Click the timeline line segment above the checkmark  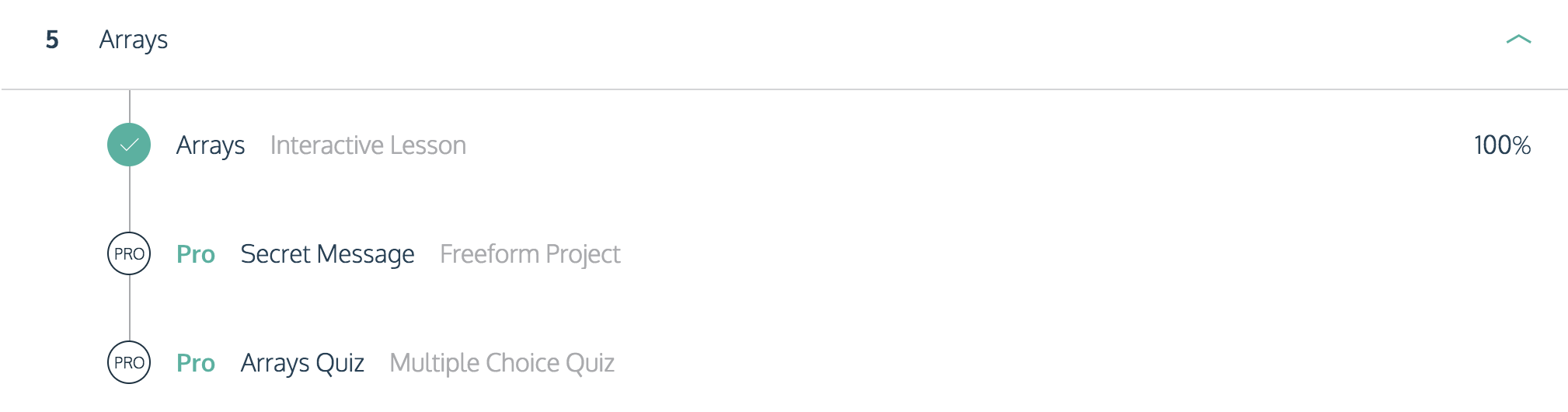[129, 106]
